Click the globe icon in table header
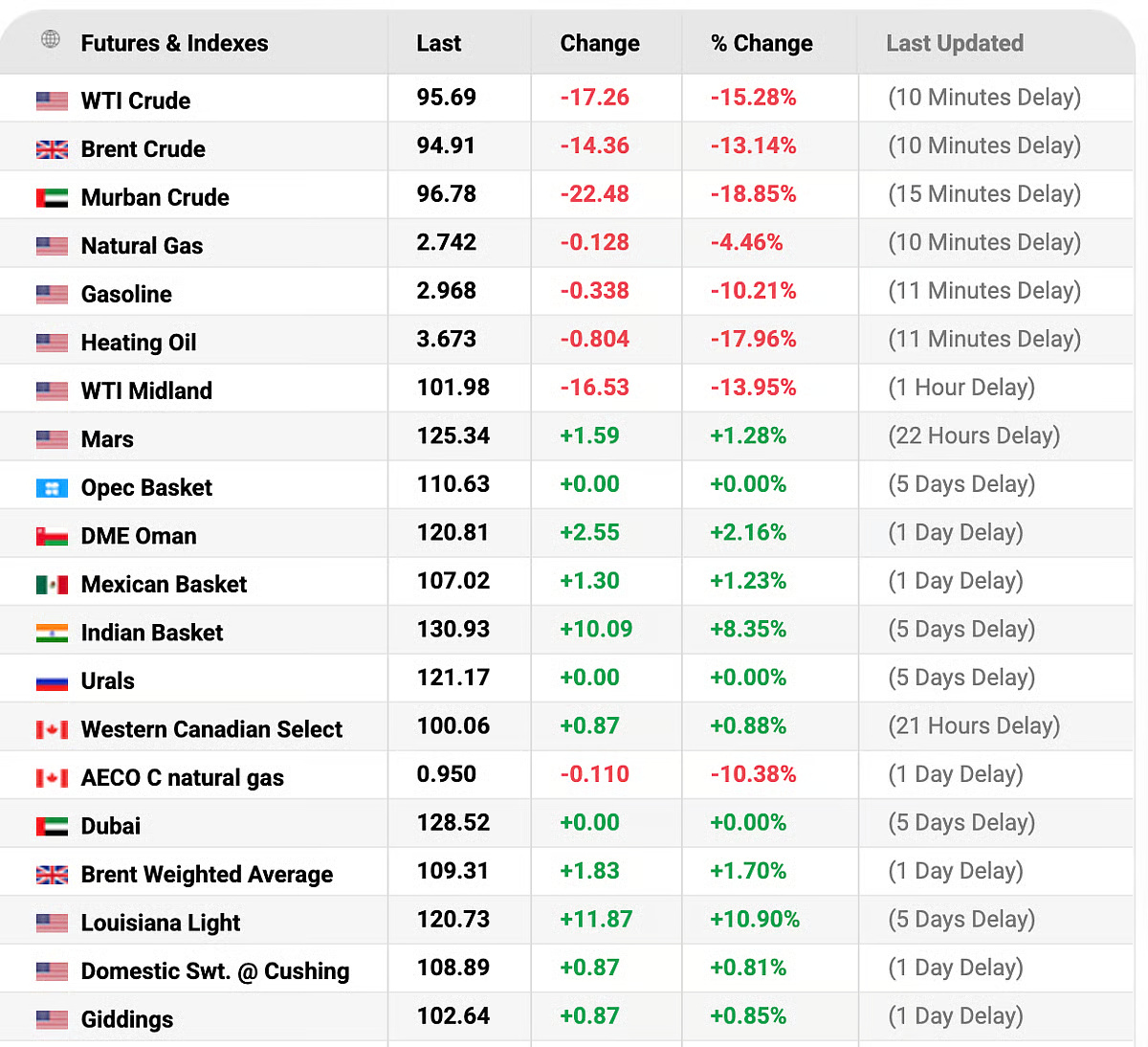 click(x=51, y=39)
